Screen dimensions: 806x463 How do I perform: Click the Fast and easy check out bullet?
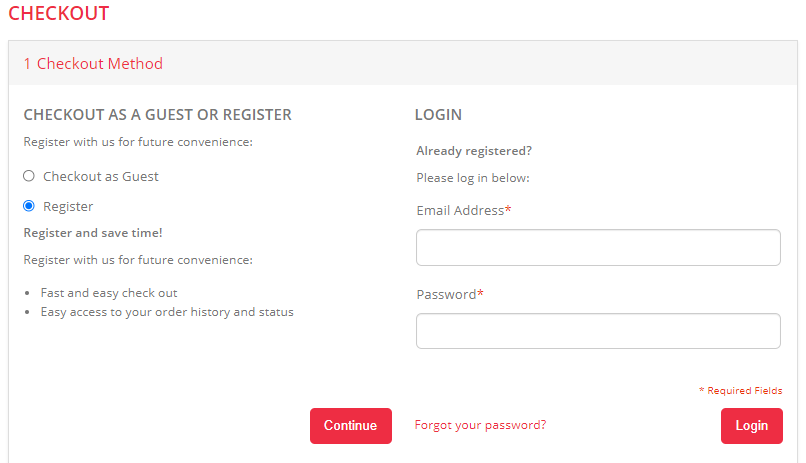pyautogui.click(x=109, y=293)
